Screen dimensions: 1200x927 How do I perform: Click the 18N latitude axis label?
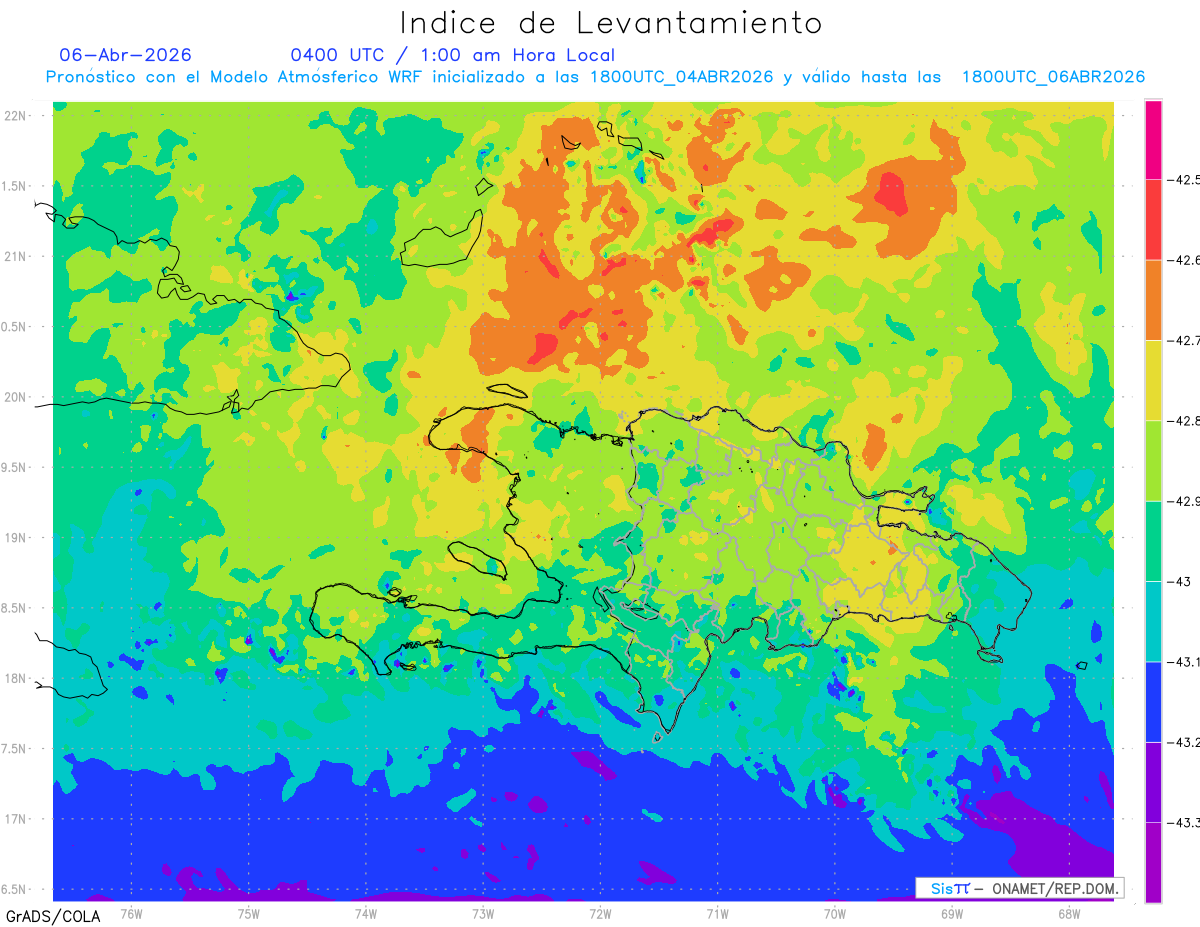pyautogui.click(x=17, y=679)
